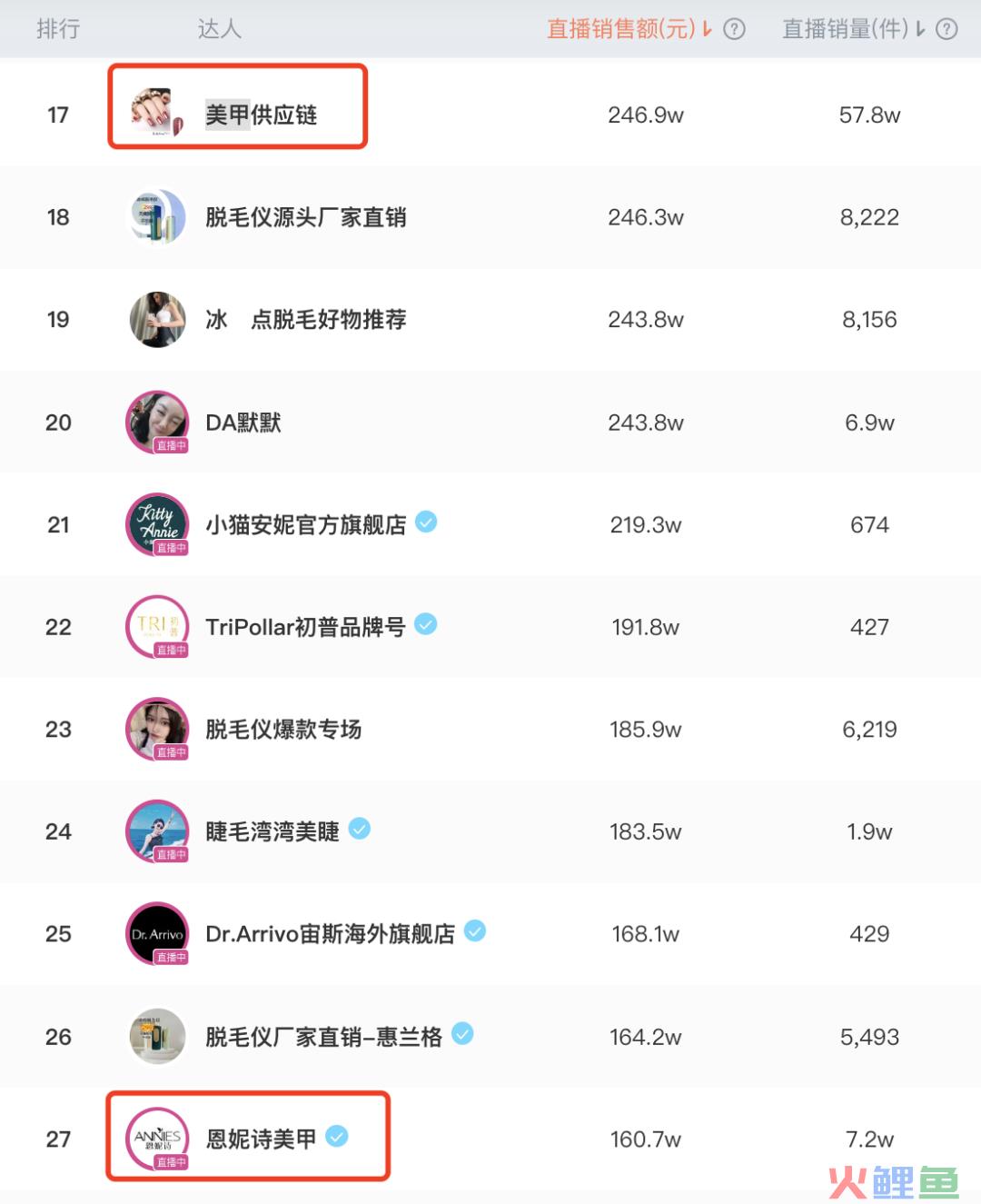Sort by 直播销量 descending arrow
The image size is (981, 1204).
click(920, 29)
